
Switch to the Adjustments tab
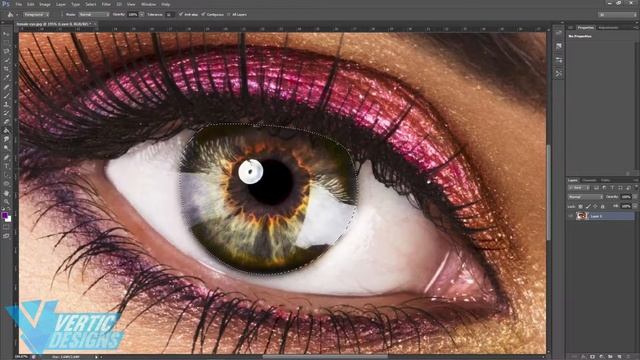point(608,28)
